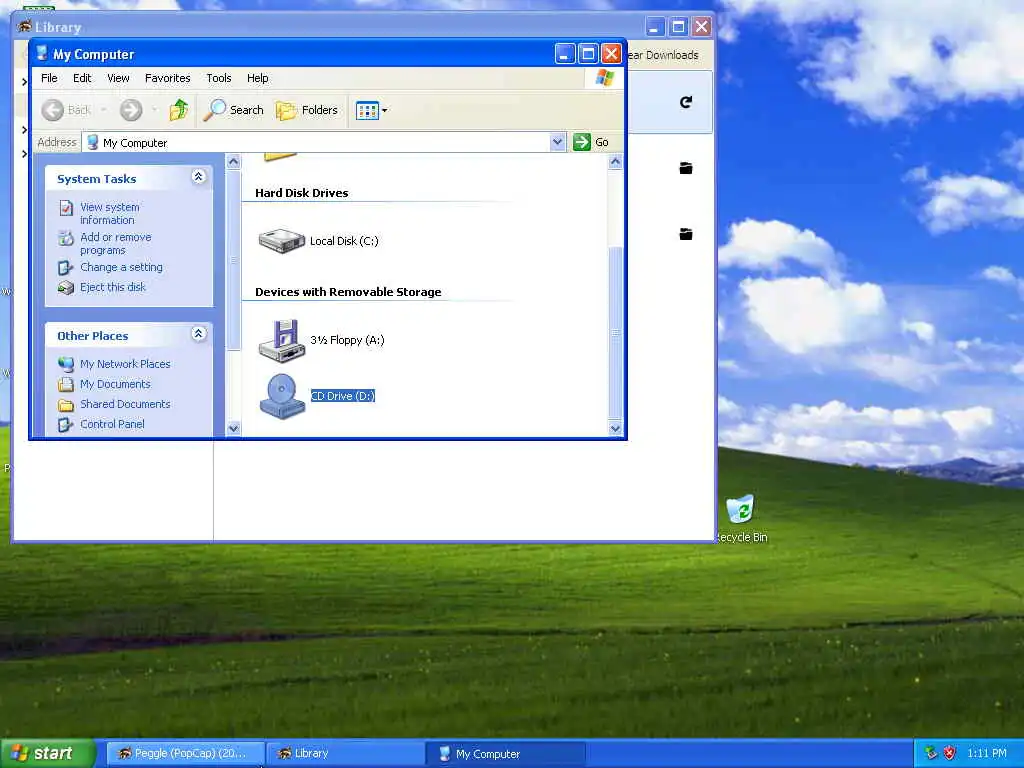Click the My Computer taskbar button
1024x768 pixels.
(505, 754)
